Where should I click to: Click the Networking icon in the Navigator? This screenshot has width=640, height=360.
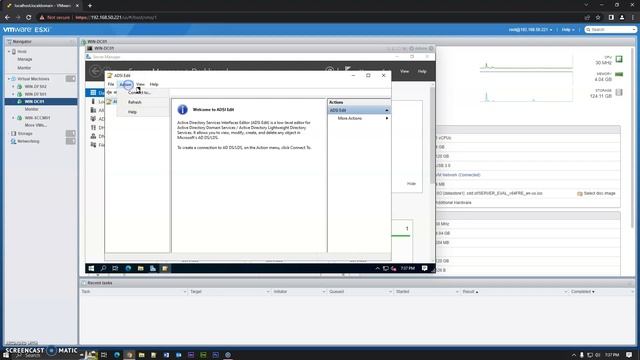click(13, 141)
